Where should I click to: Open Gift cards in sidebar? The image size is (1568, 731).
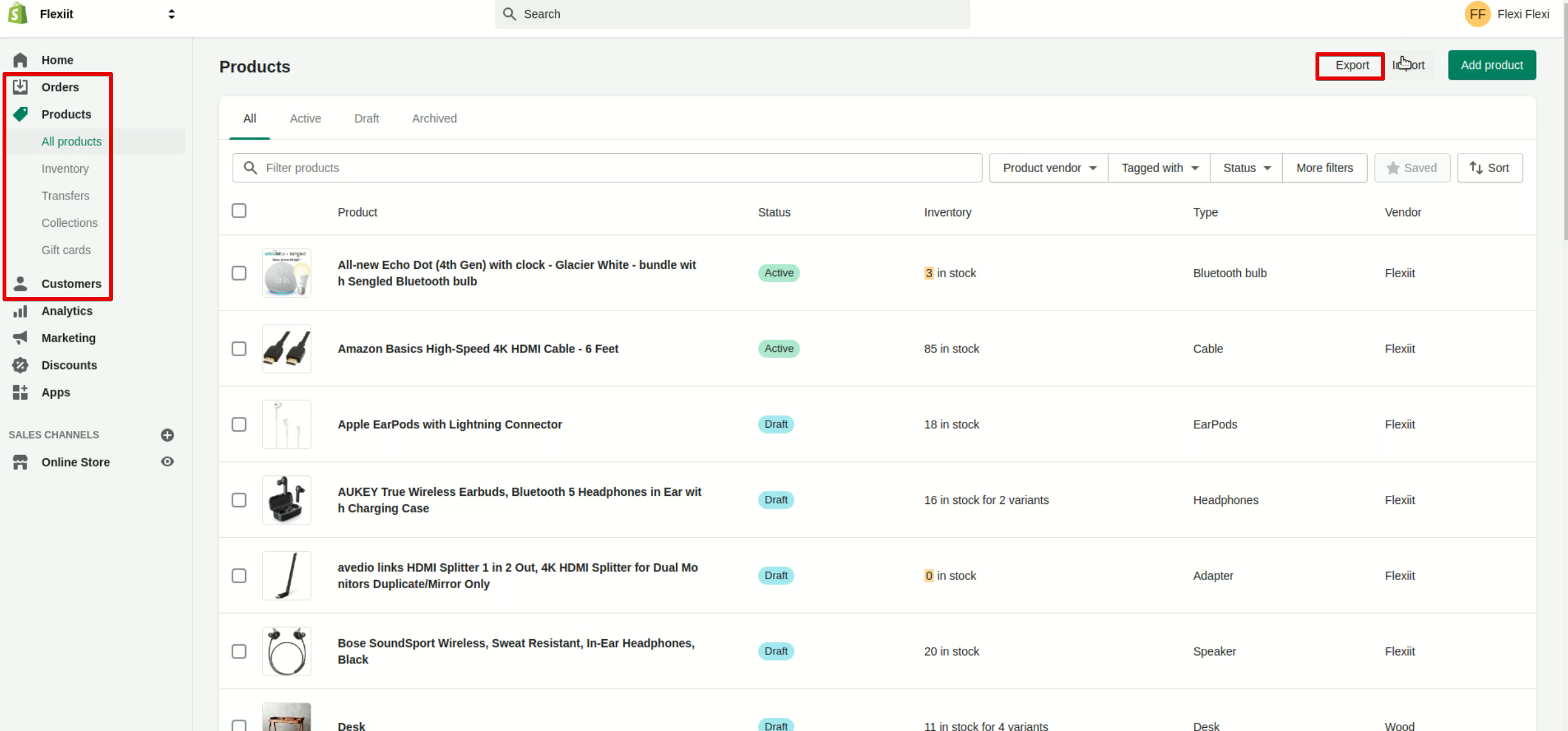pos(66,250)
